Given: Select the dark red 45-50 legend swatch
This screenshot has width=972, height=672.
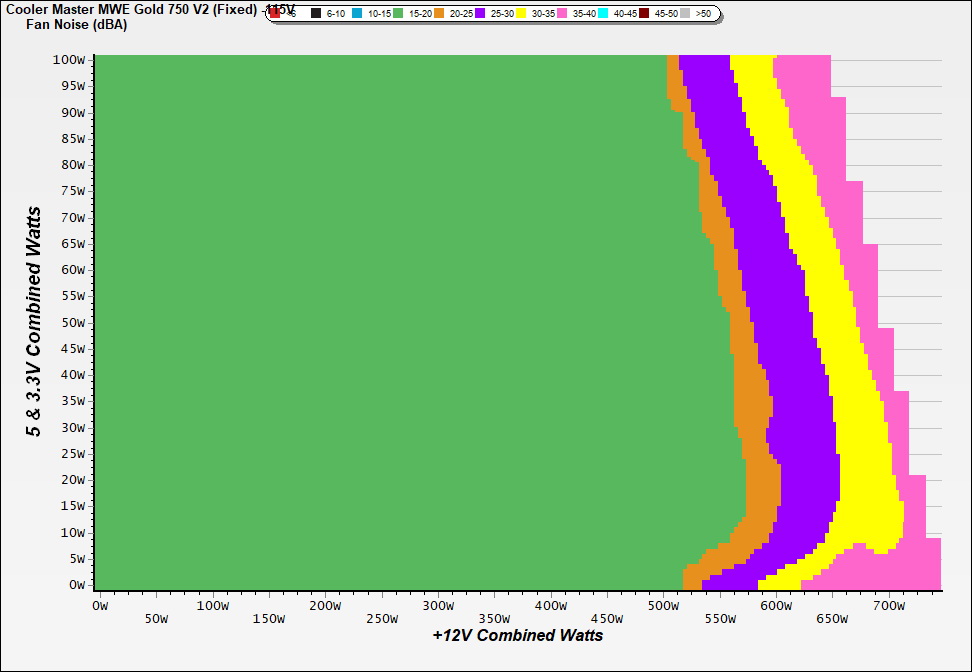Looking at the screenshot, I should coord(644,14).
